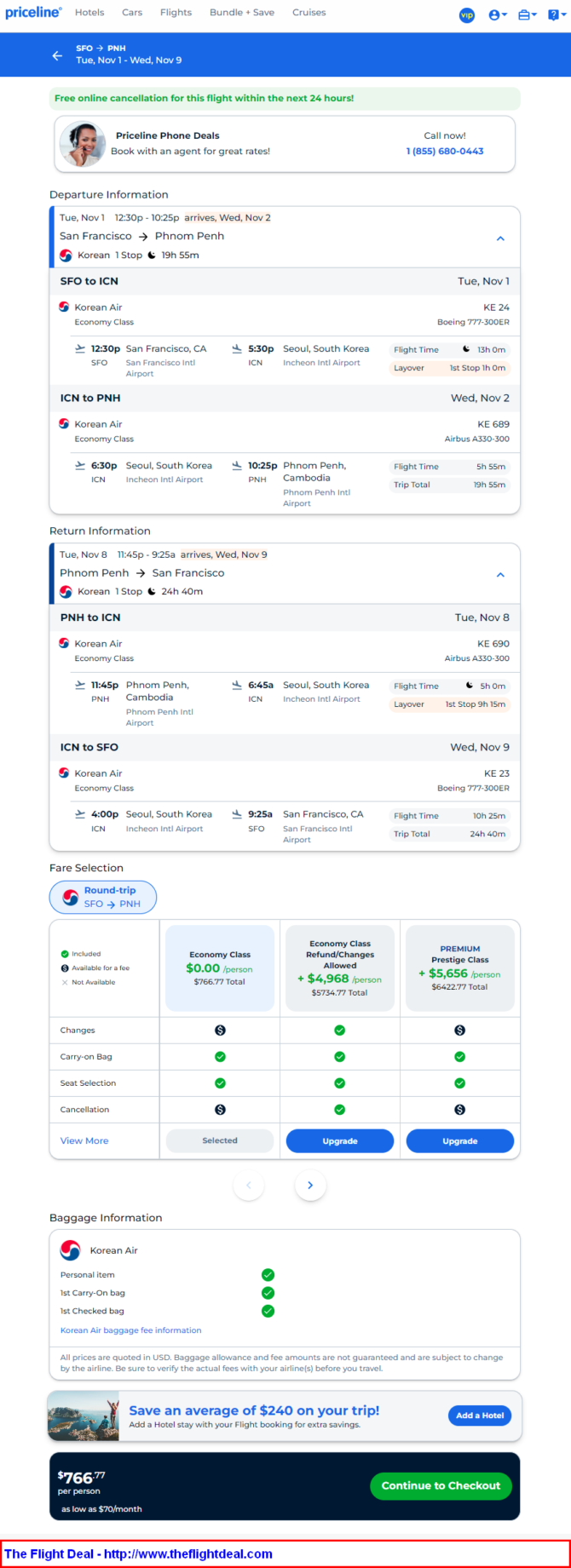This screenshot has height=1568, width=571.
Task: Open the Flights tab
Action: (176, 13)
